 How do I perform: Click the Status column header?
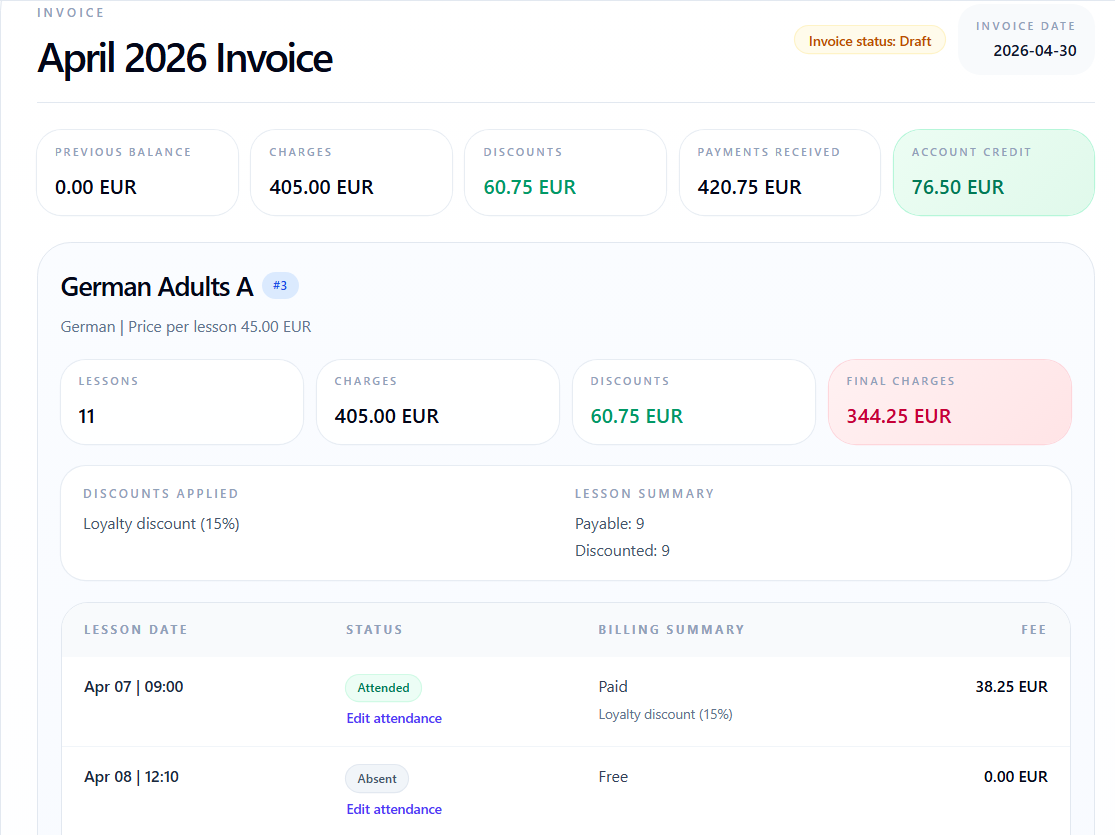374,629
